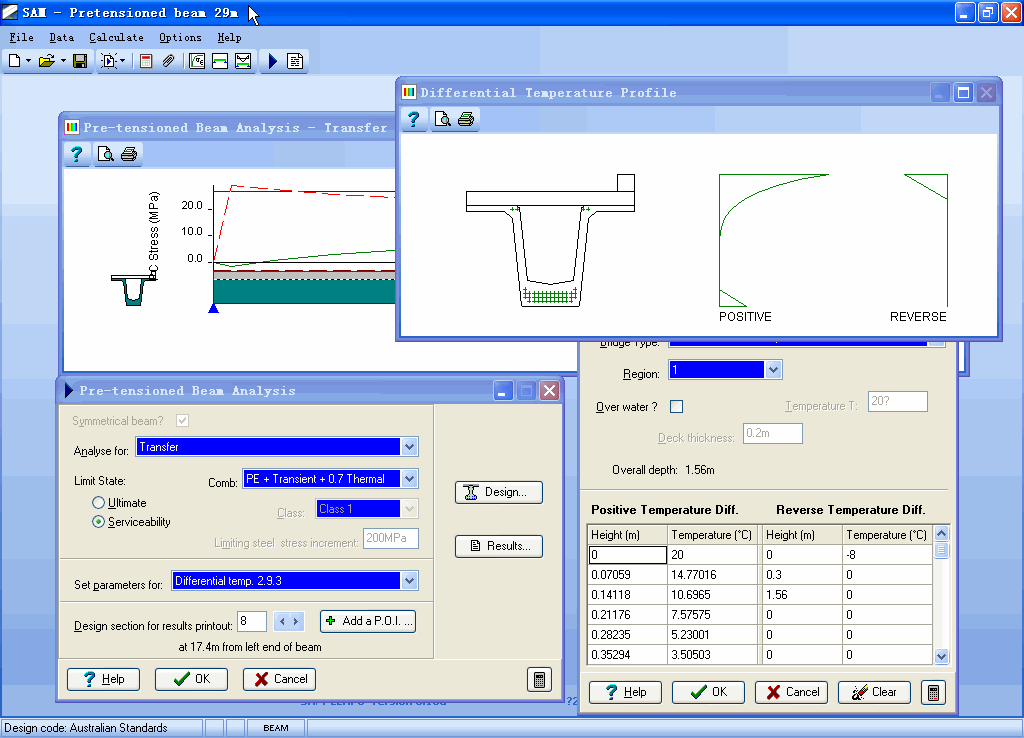Click temperature table scroll down arrow
The height and width of the screenshot is (738, 1024).
pyautogui.click(x=942, y=657)
